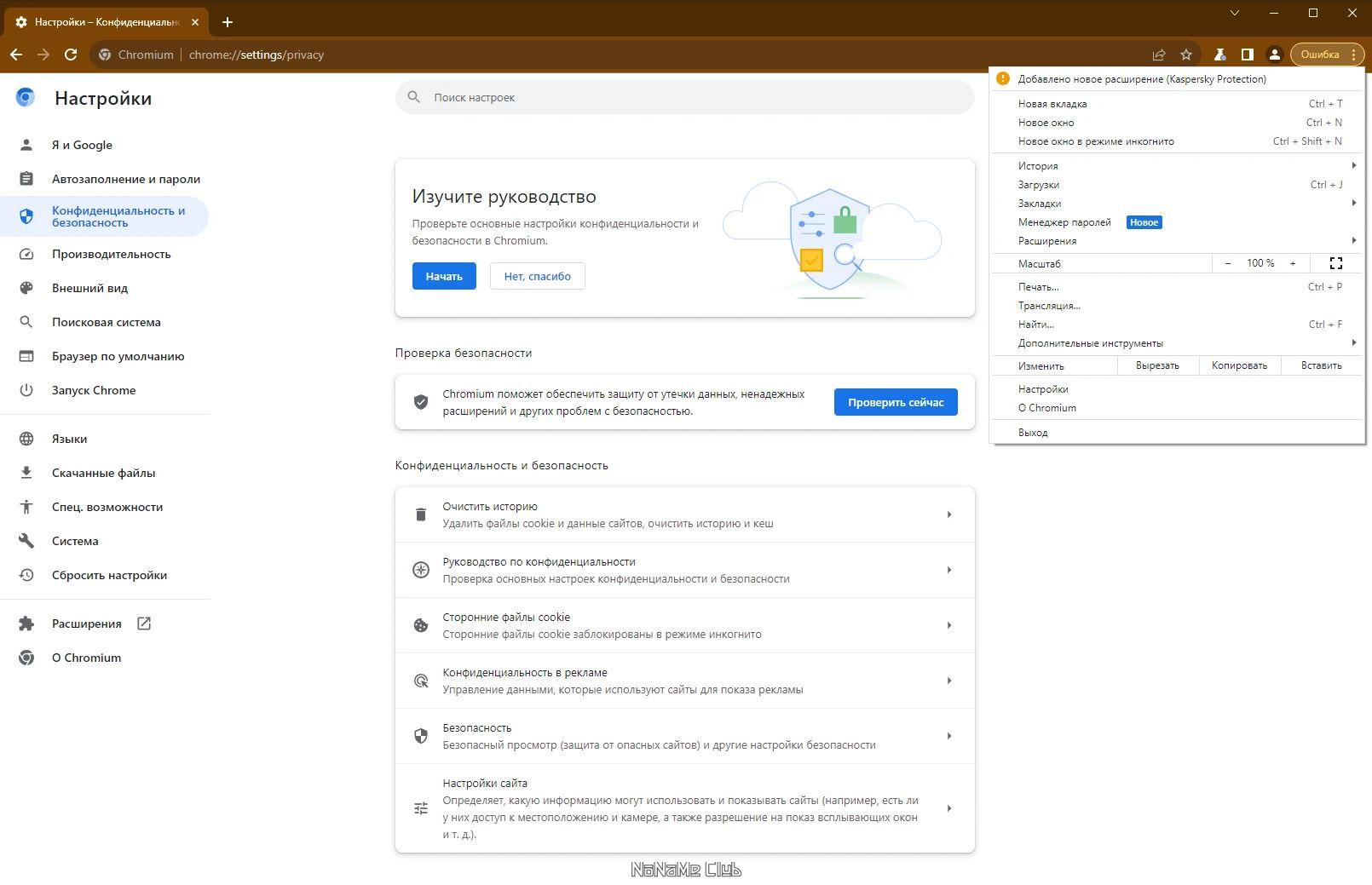Reload the page with the refresh icon
This screenshot has height=885, width=1372.
pyautogui.click(x=71, y=55)
